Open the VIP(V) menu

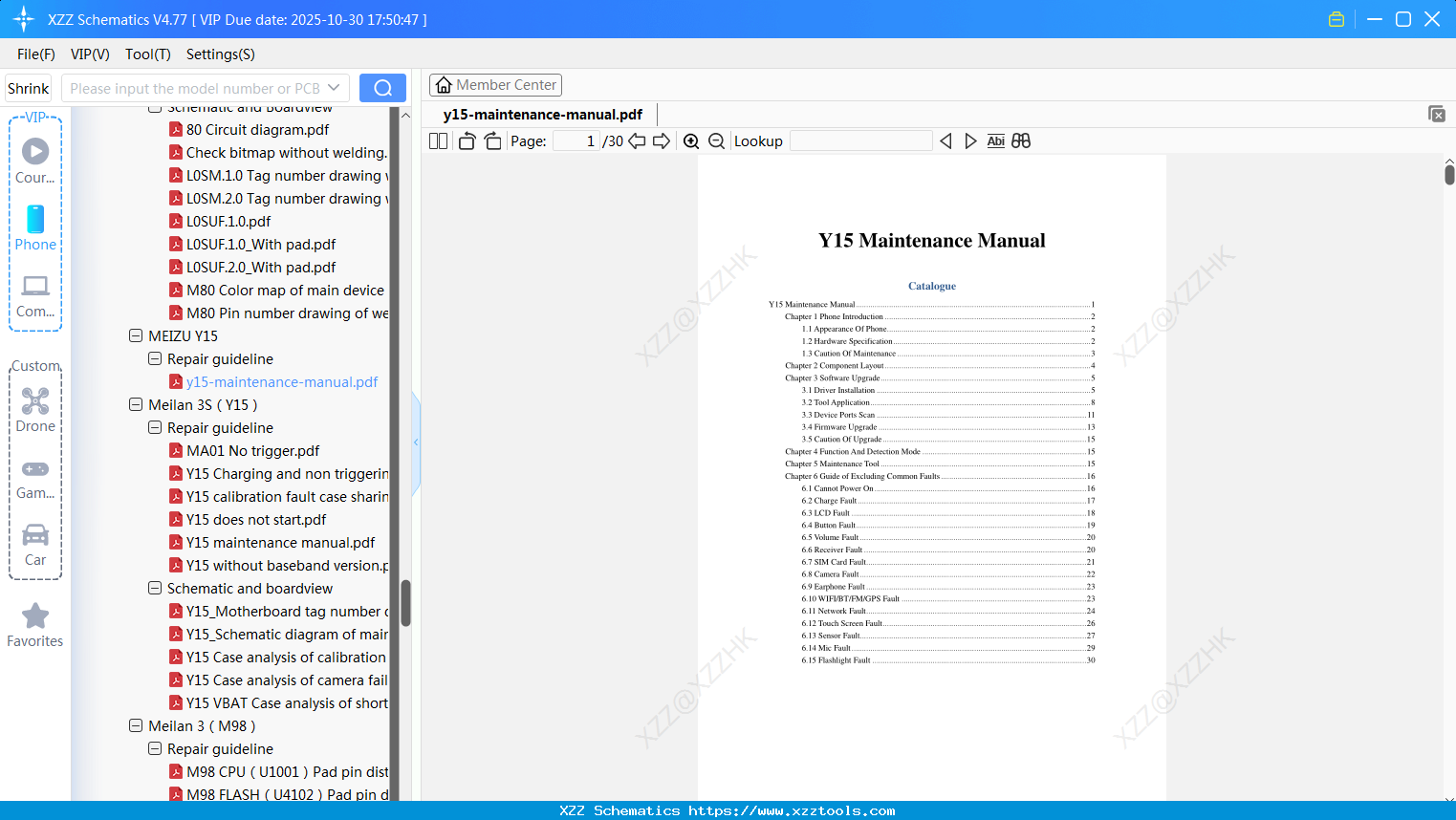click(90, 54)
